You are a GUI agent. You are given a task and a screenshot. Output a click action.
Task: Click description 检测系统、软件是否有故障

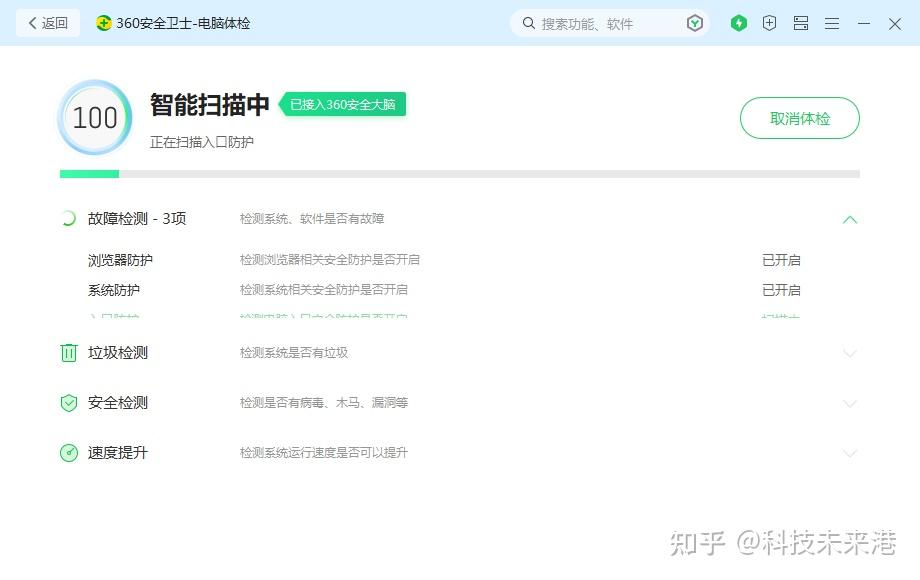click(x=312, y=219)
